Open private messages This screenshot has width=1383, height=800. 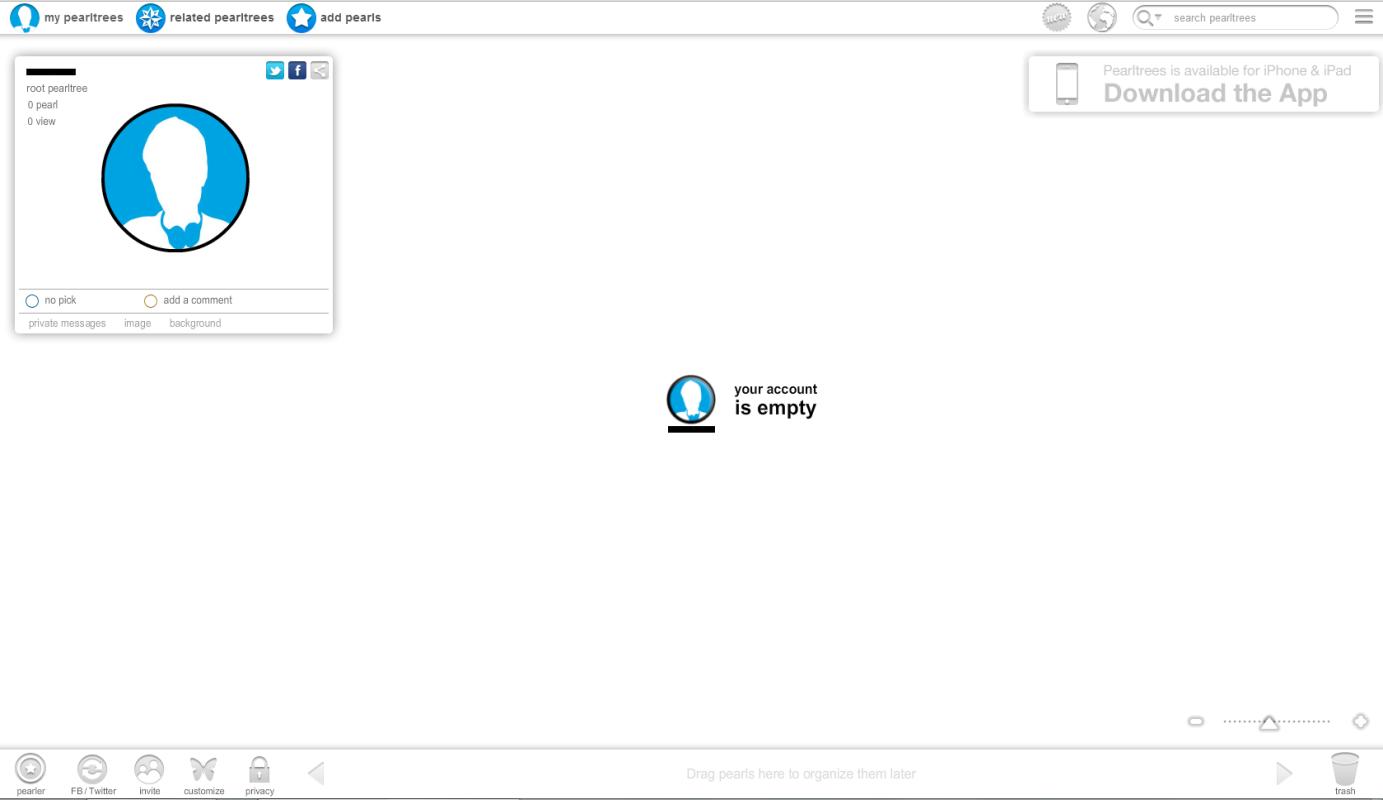coord(67,323)
